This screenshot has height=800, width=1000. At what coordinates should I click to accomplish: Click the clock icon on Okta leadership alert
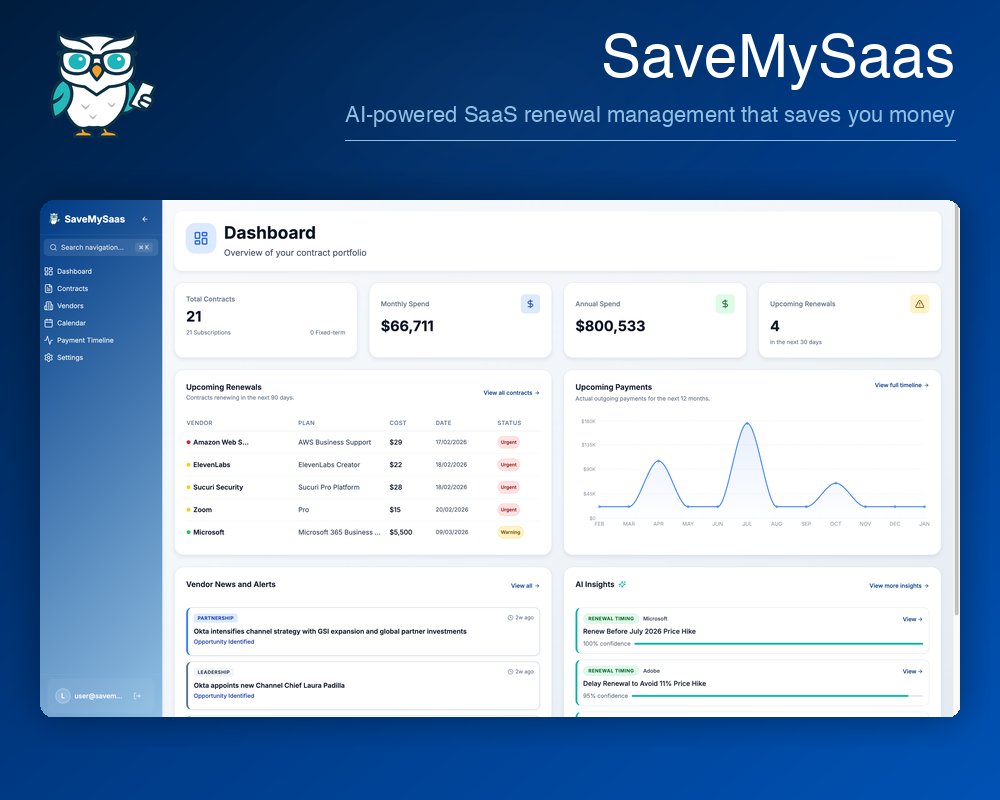tap(510, 672)
